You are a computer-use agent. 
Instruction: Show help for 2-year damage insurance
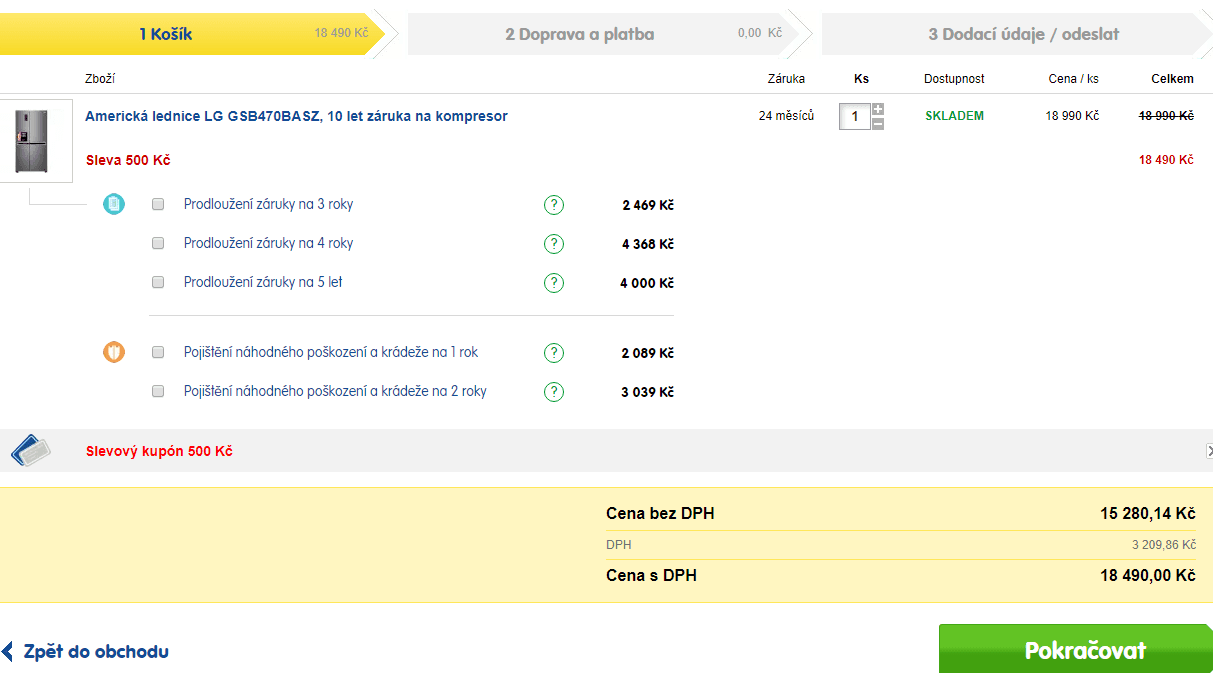(554, 392)
